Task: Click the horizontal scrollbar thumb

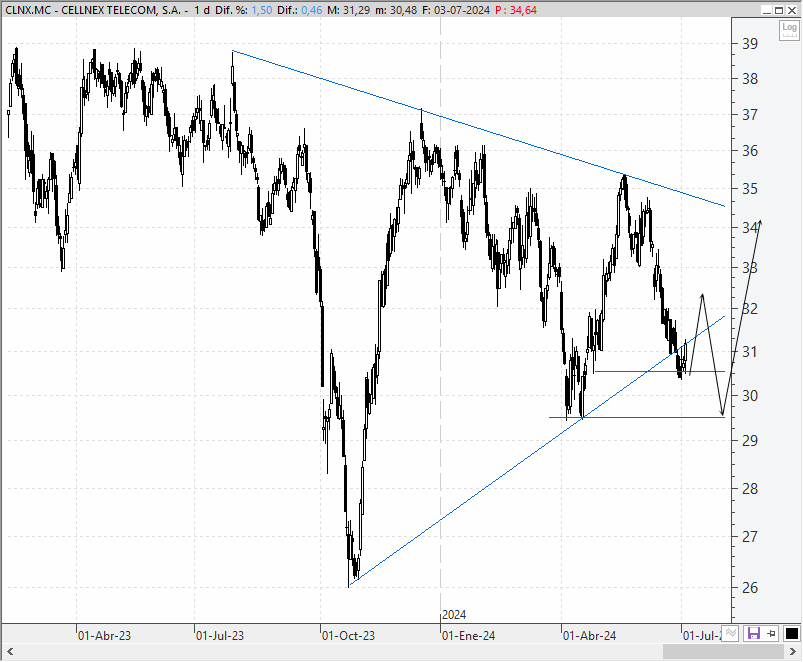Action: (722, 652)
